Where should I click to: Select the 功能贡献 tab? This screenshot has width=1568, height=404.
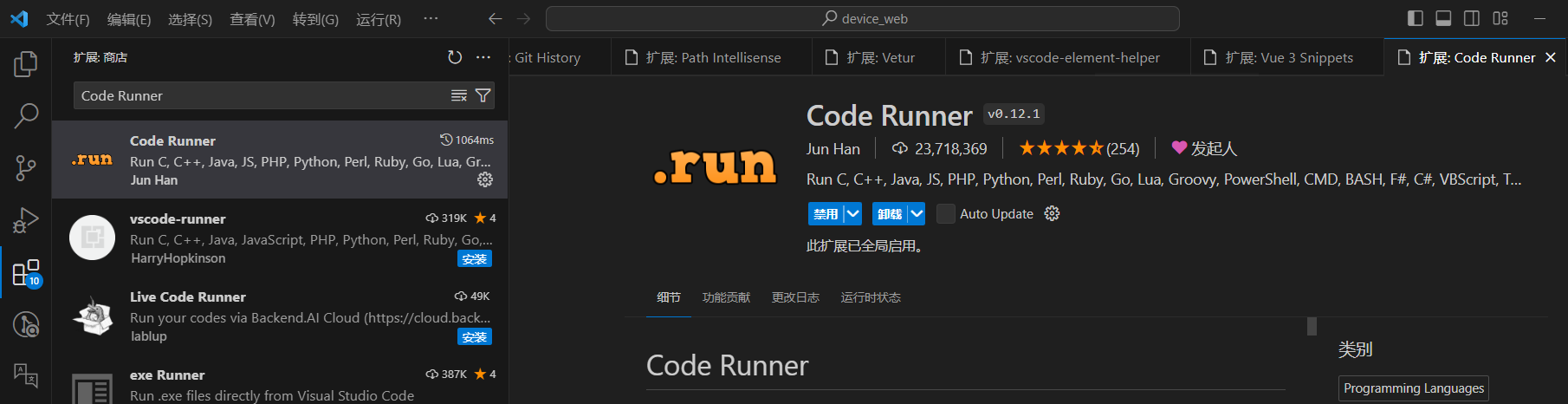click(x=726, y=297)
